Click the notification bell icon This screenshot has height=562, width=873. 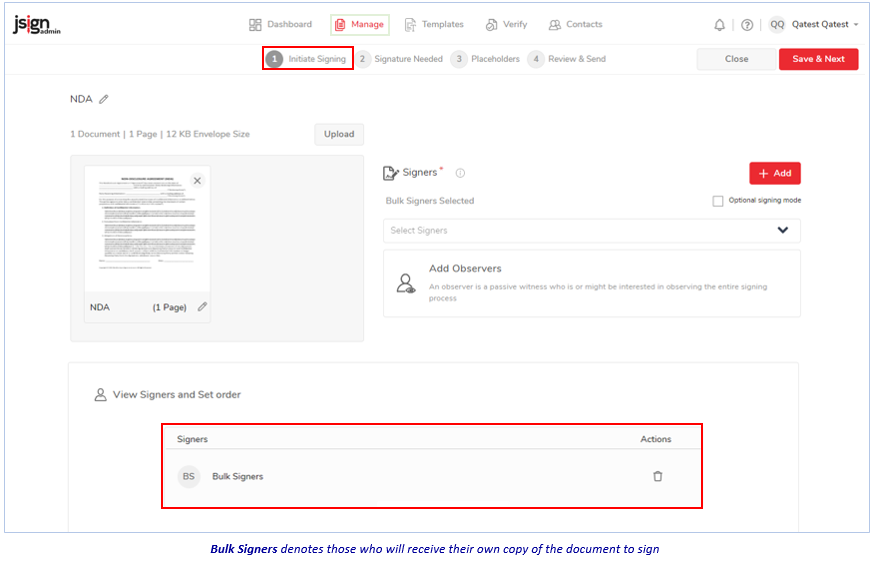[x=719, y=25]
